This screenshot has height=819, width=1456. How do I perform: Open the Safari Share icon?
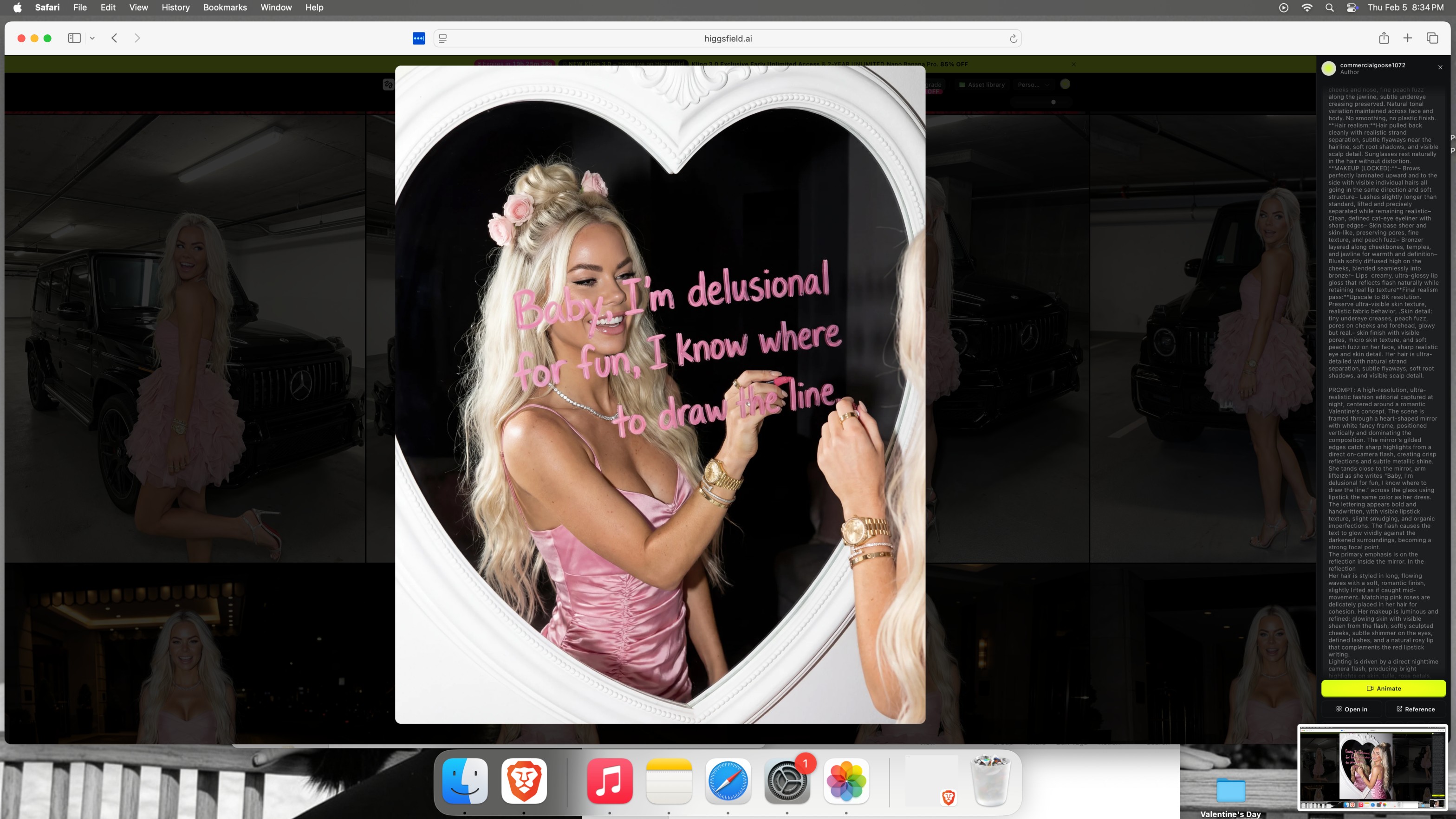(x=1384, y=38)
